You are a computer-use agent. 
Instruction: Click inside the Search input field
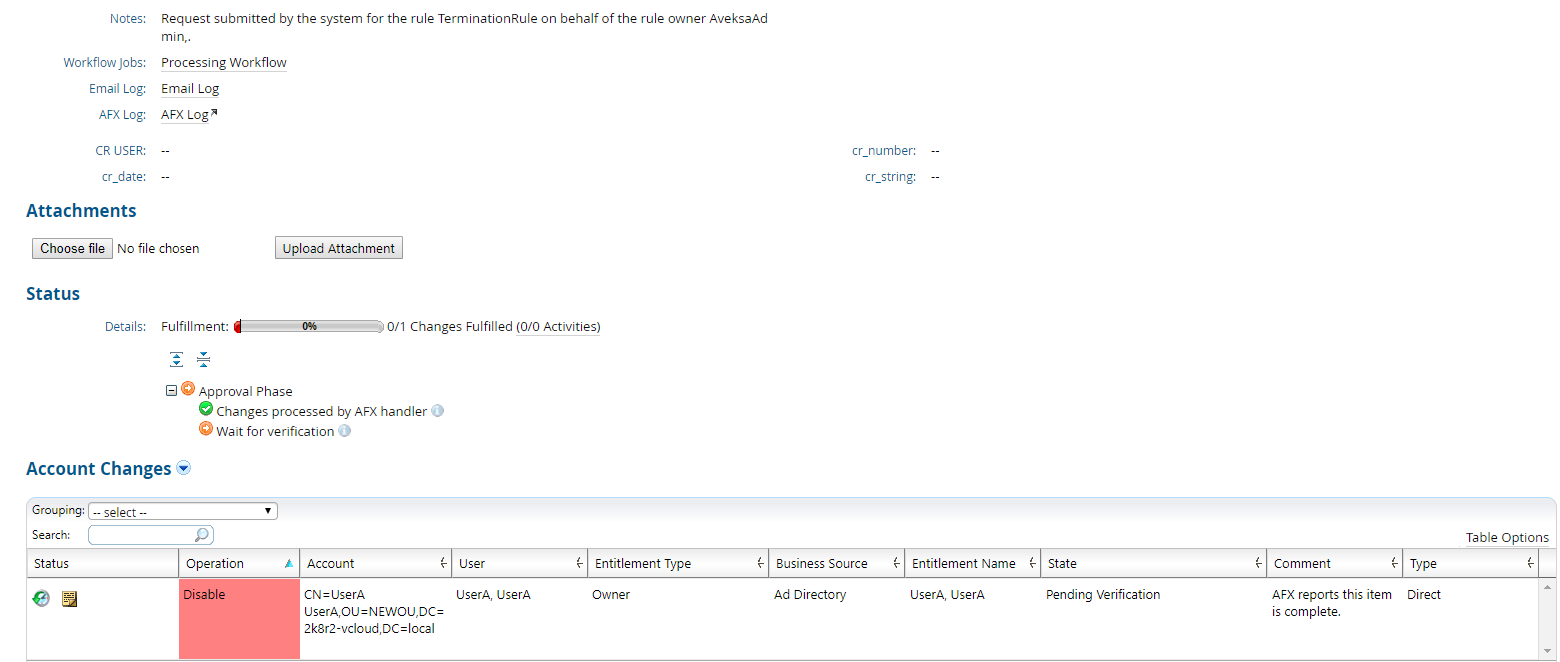pos(142,535)
